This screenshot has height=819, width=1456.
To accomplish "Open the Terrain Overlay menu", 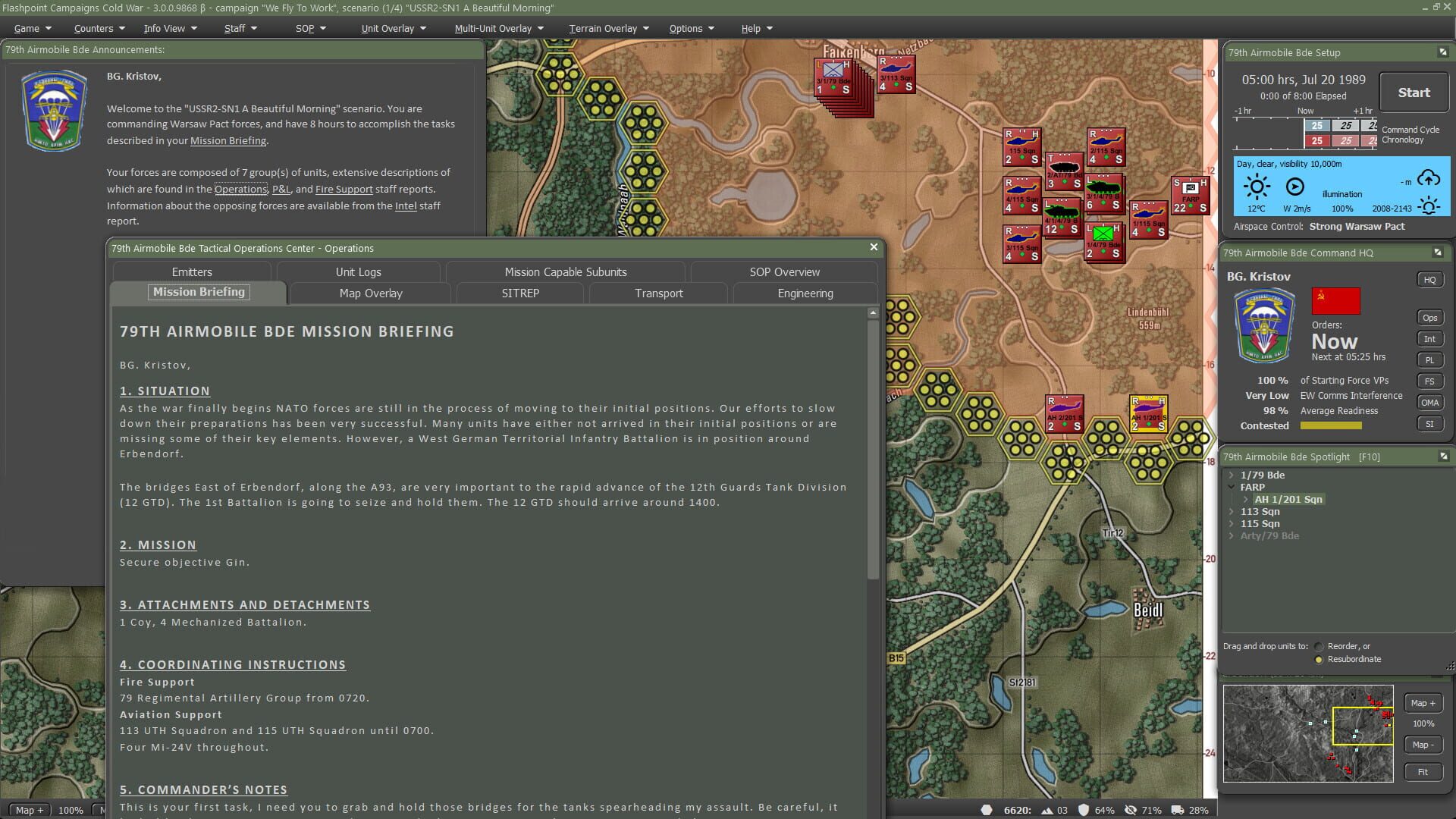I will (603, 28).
